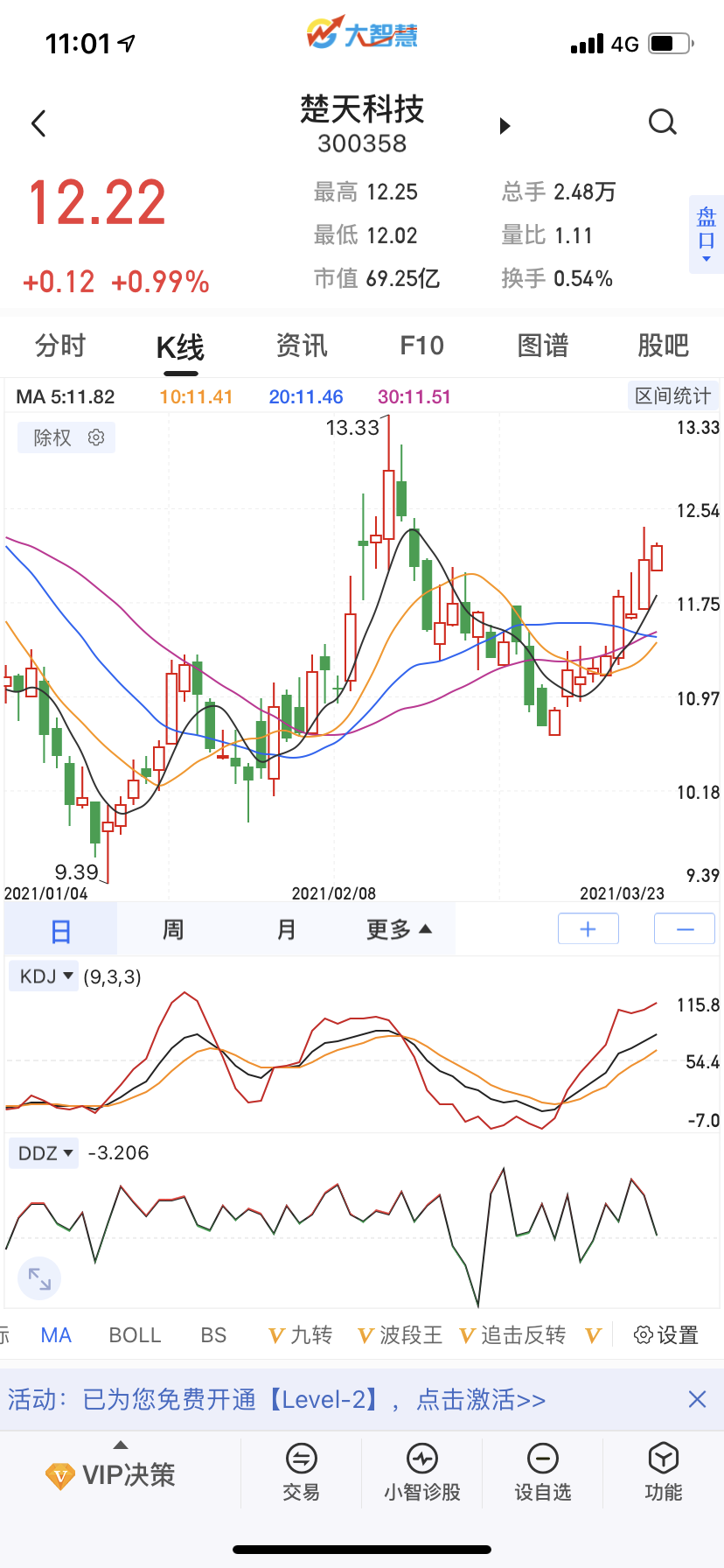
Task: Open stock search with magnifier icon
Action: coord(663,122)
